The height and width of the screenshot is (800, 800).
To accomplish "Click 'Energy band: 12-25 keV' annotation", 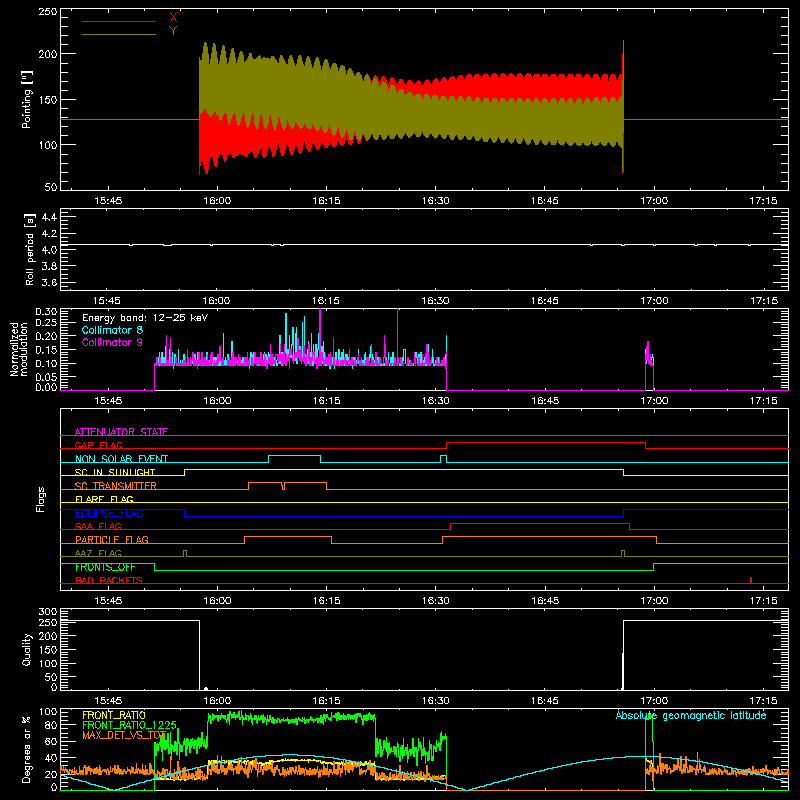I will point(145,318).
